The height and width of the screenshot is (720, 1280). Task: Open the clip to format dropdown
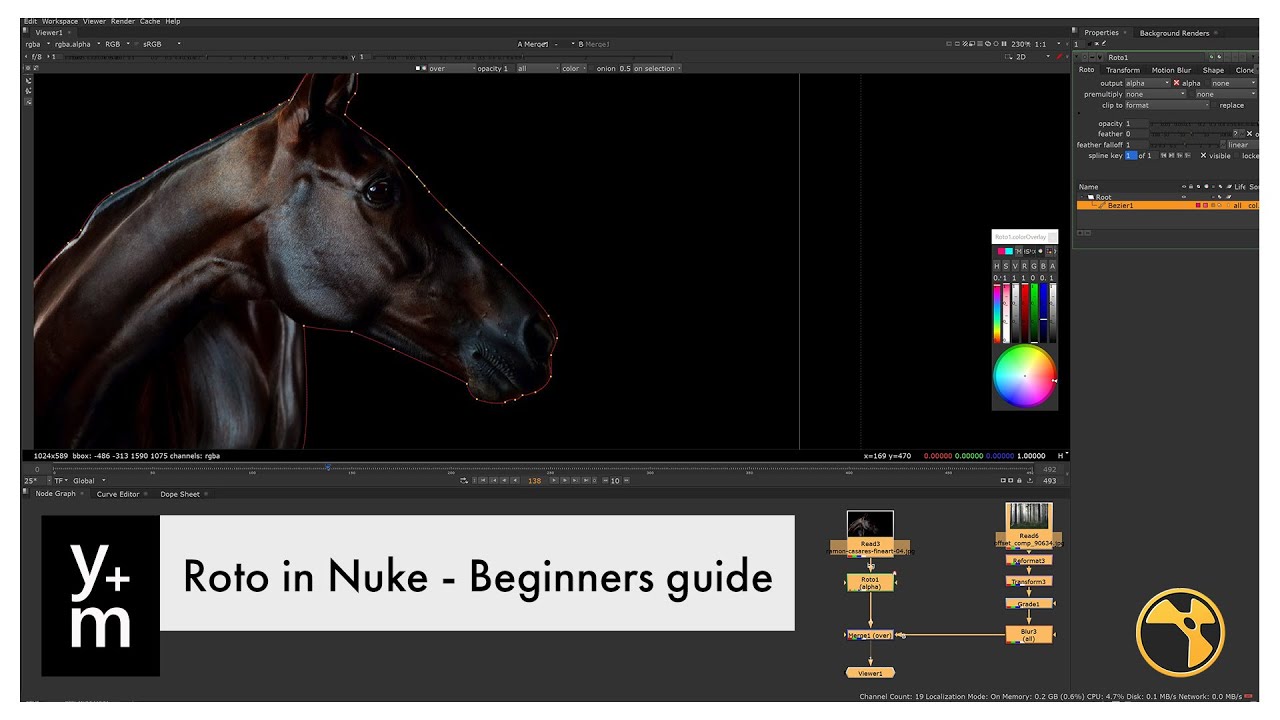tap(1167, 105)
